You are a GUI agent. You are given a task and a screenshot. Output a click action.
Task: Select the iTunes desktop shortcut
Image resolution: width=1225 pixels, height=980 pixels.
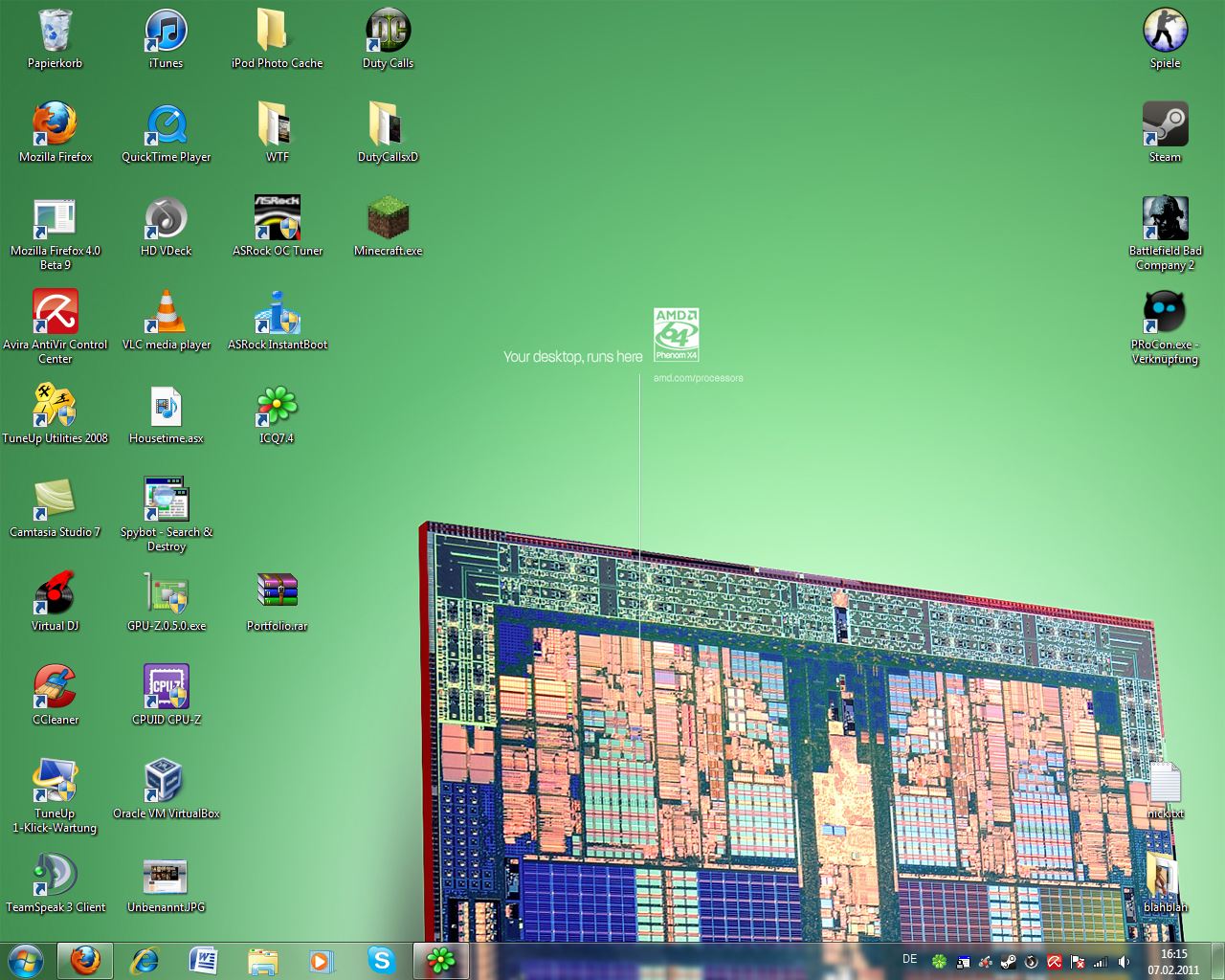point(166,40)
